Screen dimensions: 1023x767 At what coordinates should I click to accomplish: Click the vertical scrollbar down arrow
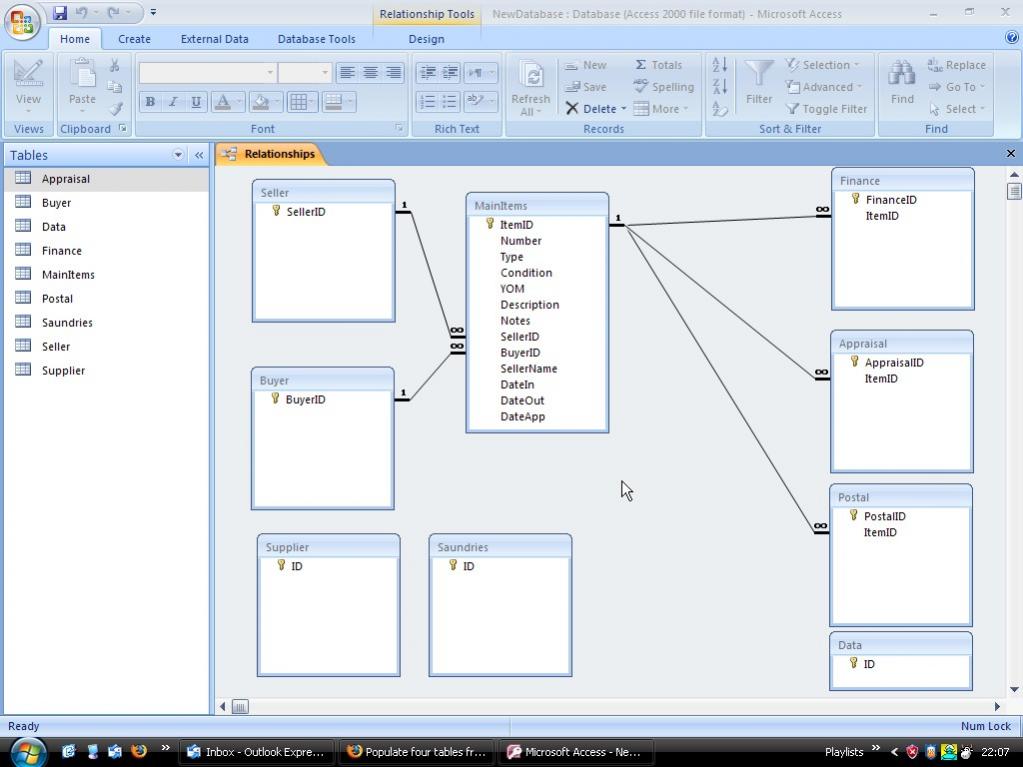(x=1014, y=690)
